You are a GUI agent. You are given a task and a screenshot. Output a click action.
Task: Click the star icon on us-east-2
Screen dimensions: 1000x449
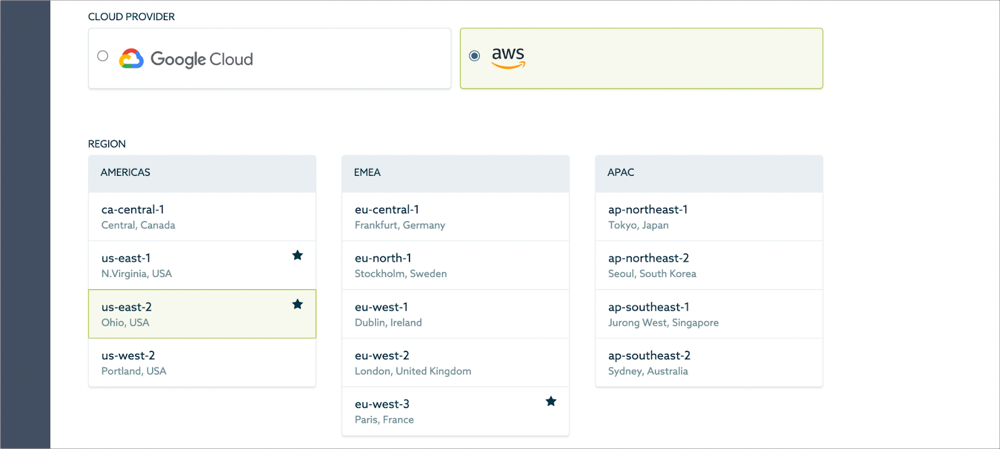pyautogui.click(x=297, y=304)
